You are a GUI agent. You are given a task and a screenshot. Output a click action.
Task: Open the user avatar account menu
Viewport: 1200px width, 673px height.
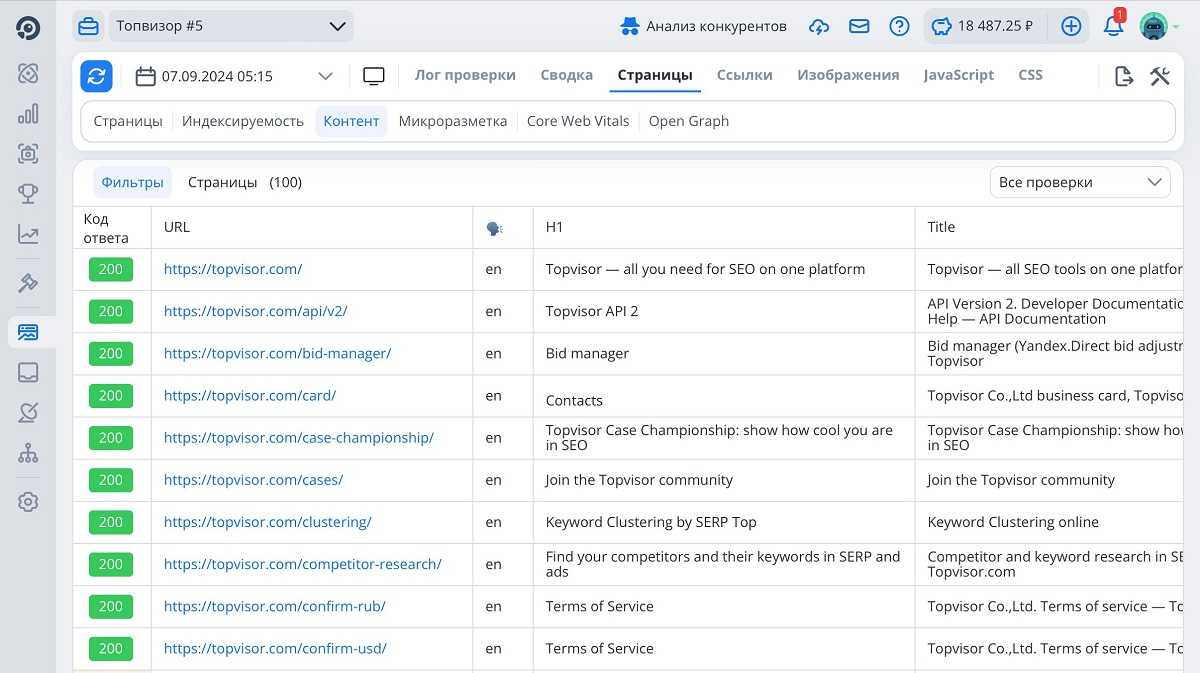tap(1160, 26)
